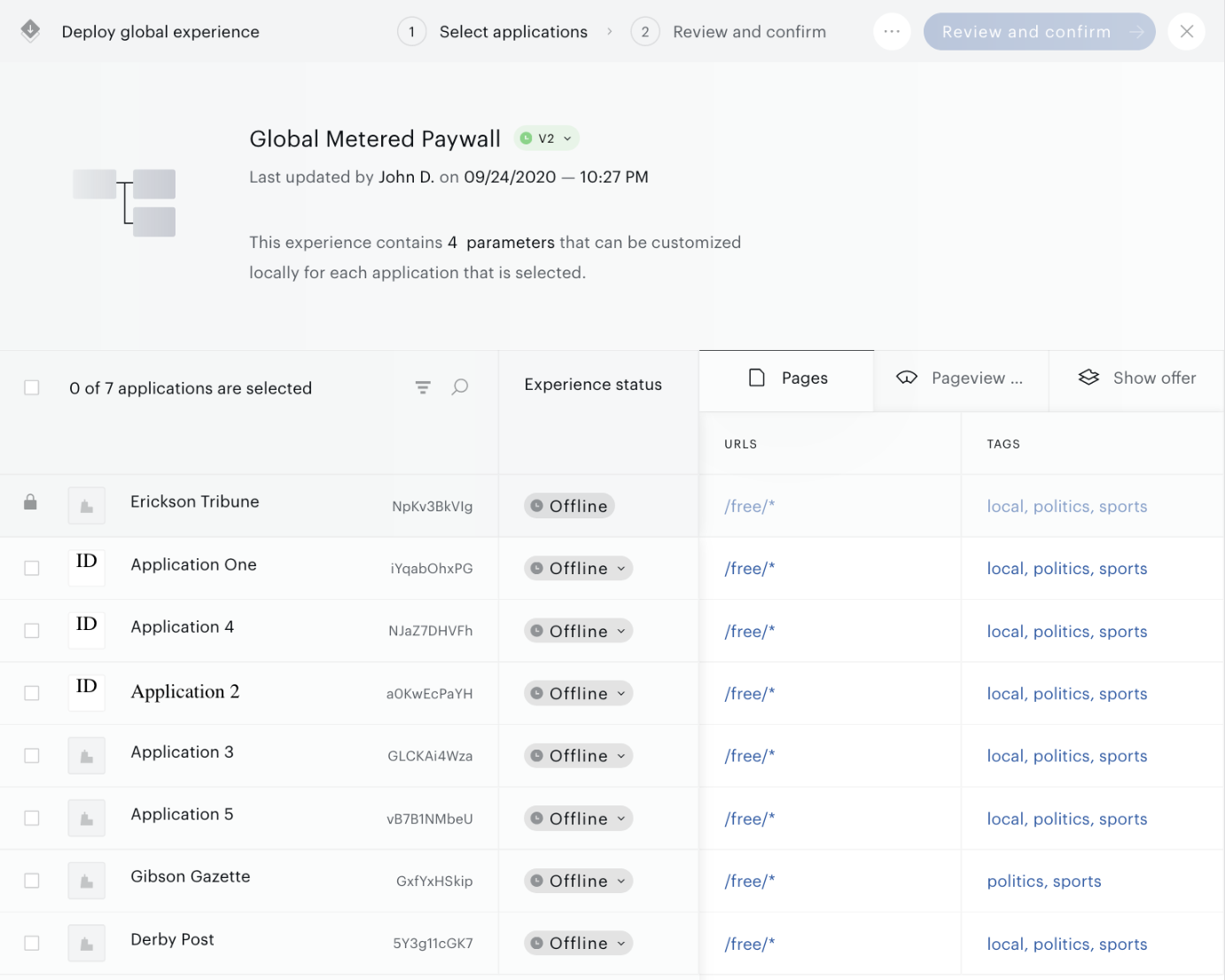The height and width of the screenshot is (980, 1225).
Task: Open the V2 version dropdown
Action: pos(547,138)
